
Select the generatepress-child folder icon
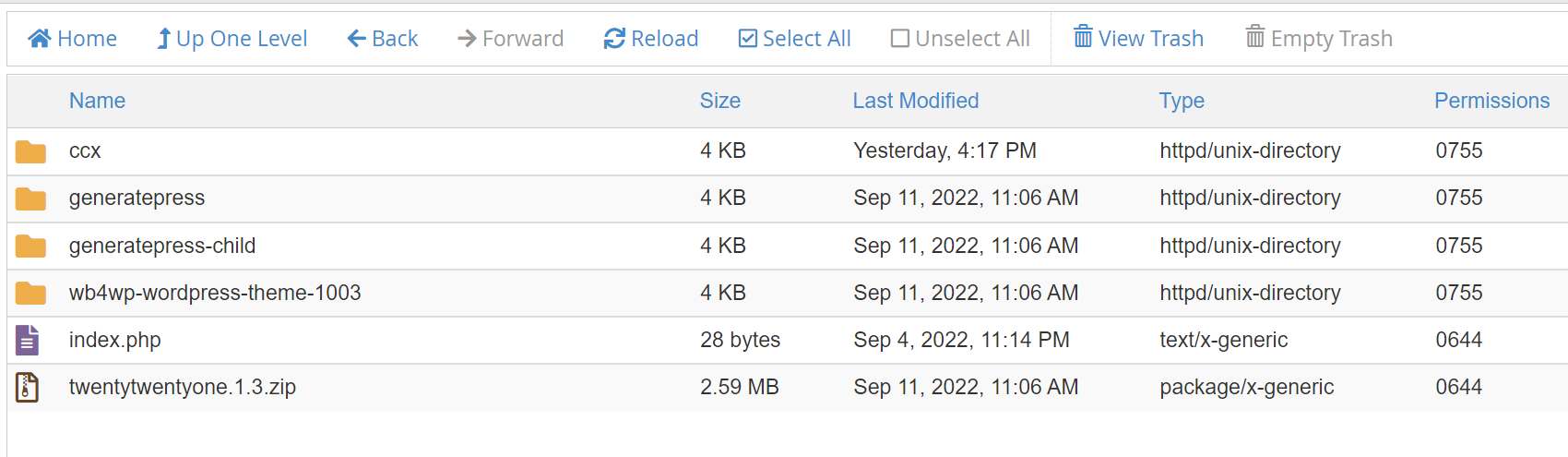coord(30,247)
